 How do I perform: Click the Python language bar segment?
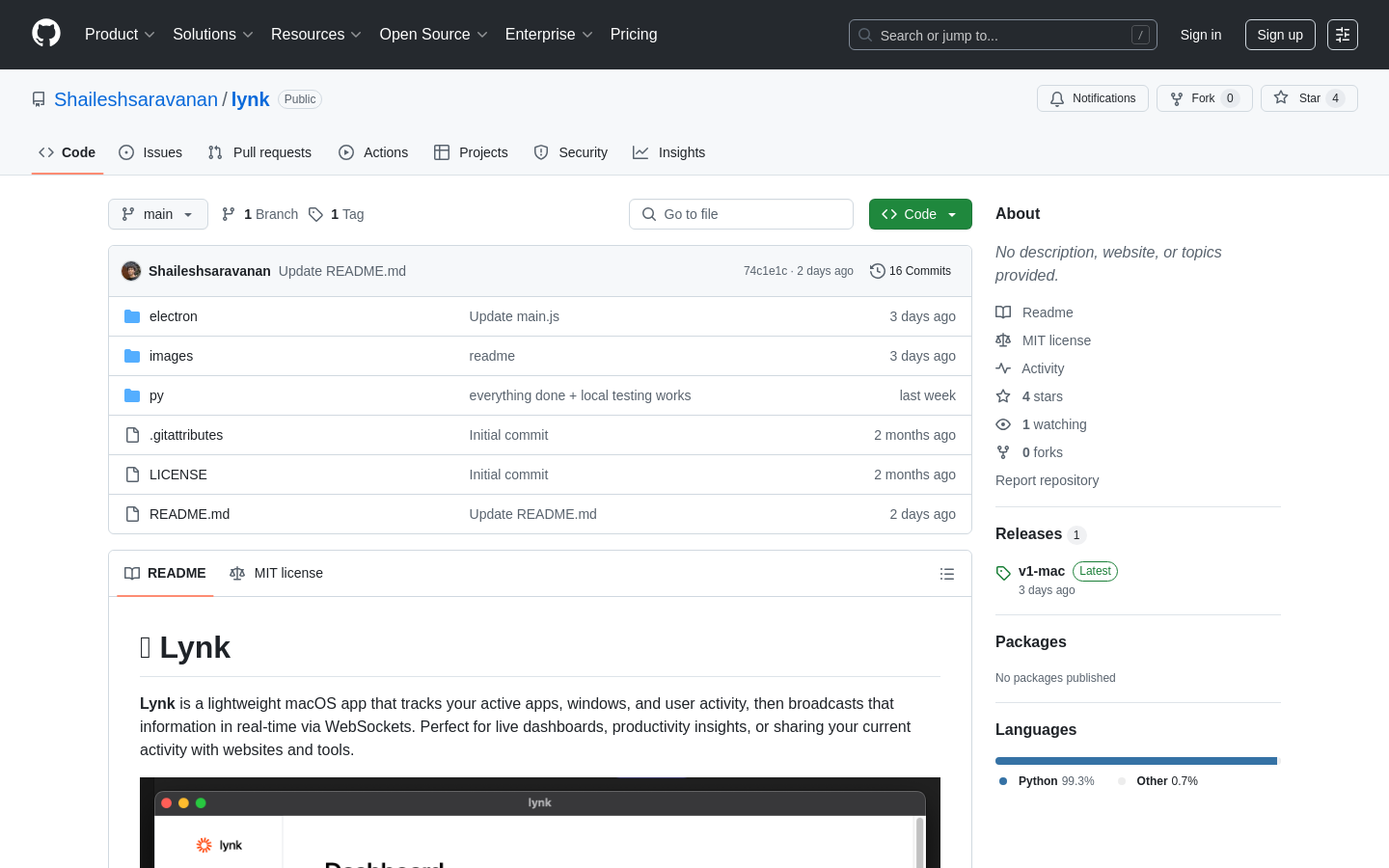pyautogui.click(x=1136, y=761)
